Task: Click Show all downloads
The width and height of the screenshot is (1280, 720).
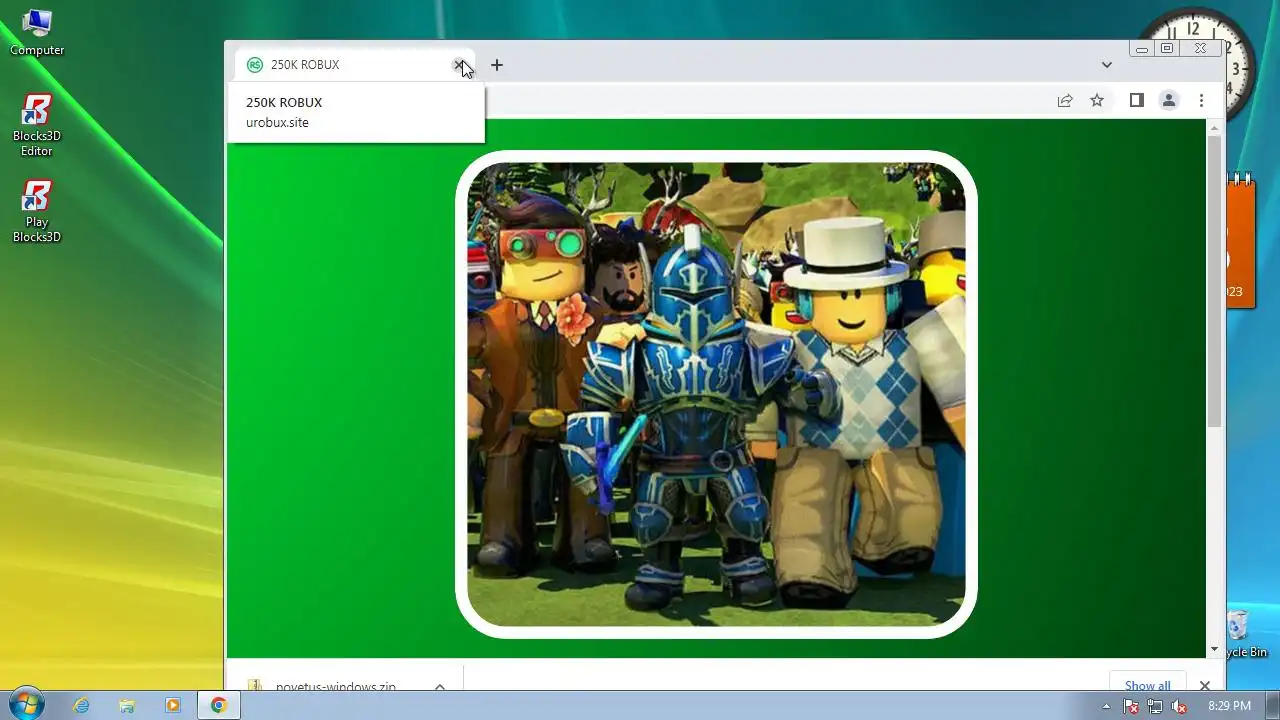Action: pyautogui.click(x=1147, y=684)
